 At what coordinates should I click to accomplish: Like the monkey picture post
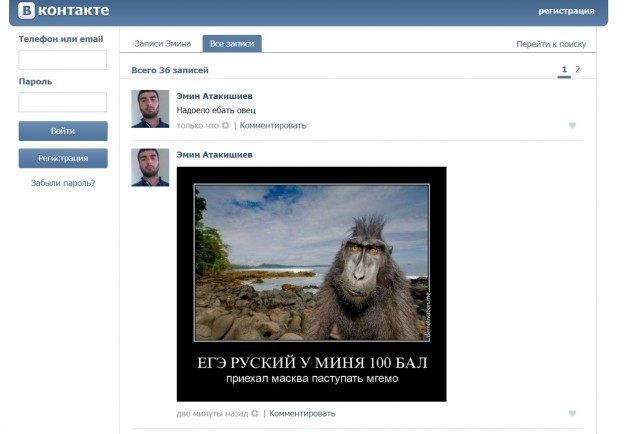572,413
